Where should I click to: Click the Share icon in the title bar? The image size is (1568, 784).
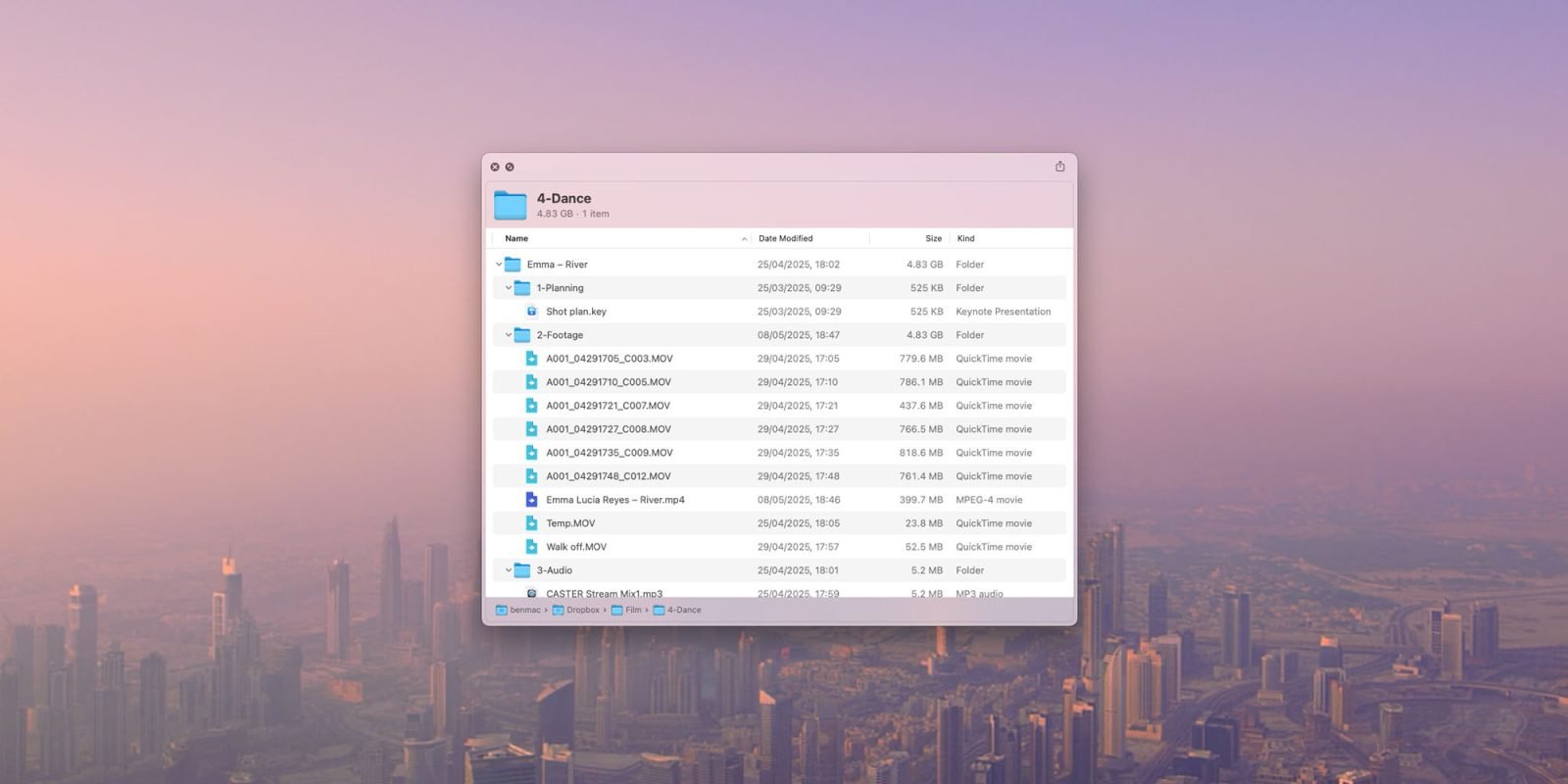(1059, 167)
